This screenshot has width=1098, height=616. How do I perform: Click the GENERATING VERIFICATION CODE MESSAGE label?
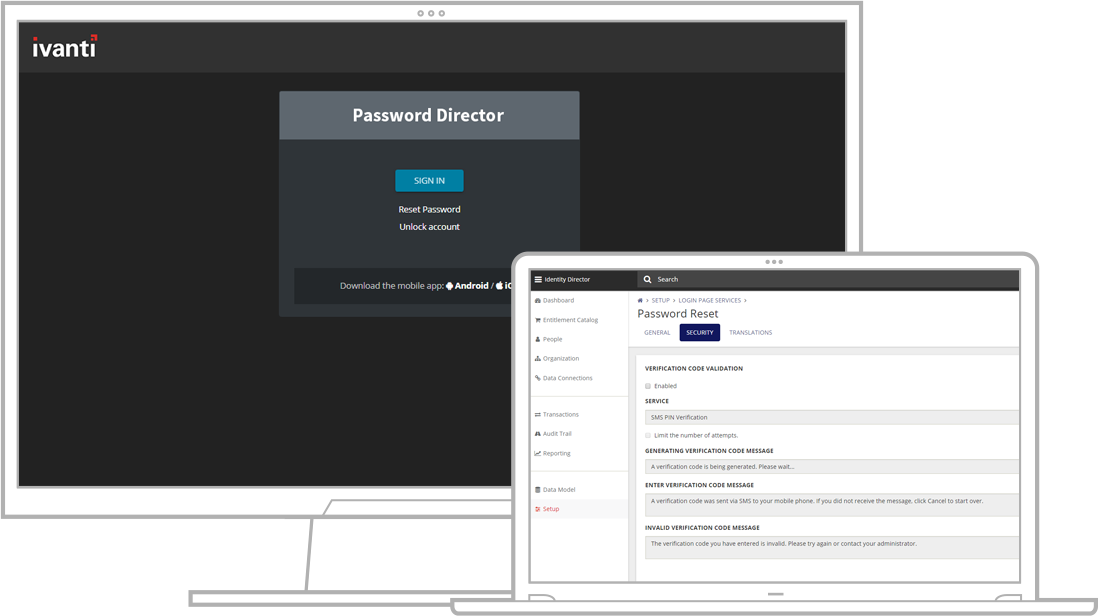pos(709,451)
